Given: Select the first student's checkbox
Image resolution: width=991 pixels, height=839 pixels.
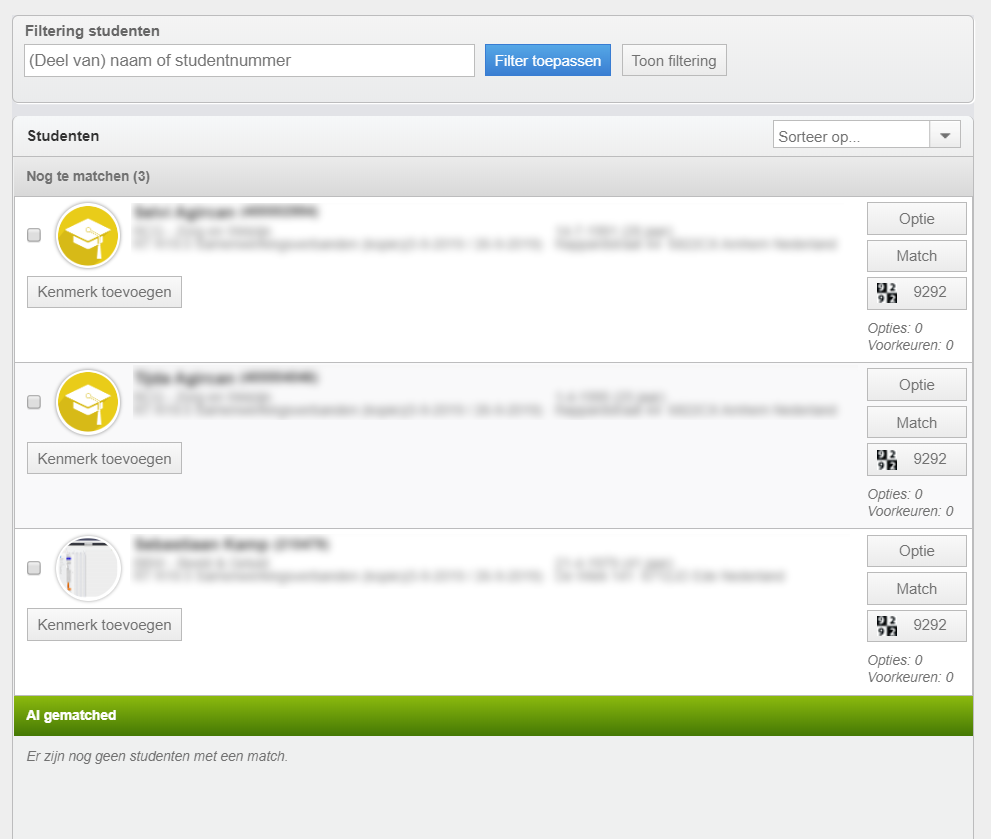Looking at the screenshot, I should pyautogui.click(x=34, y=235).
